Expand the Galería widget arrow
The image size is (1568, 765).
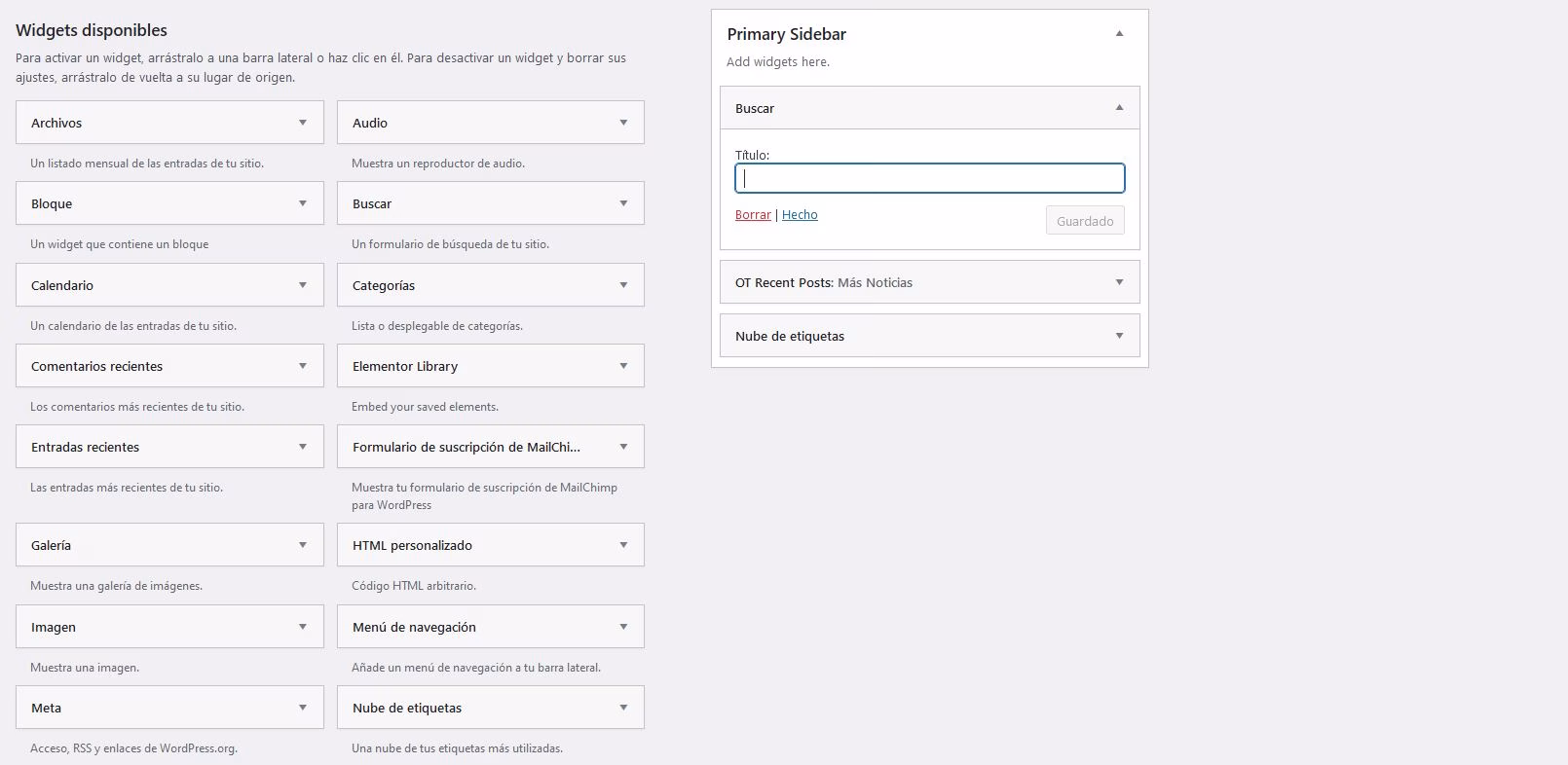[303, 545]
